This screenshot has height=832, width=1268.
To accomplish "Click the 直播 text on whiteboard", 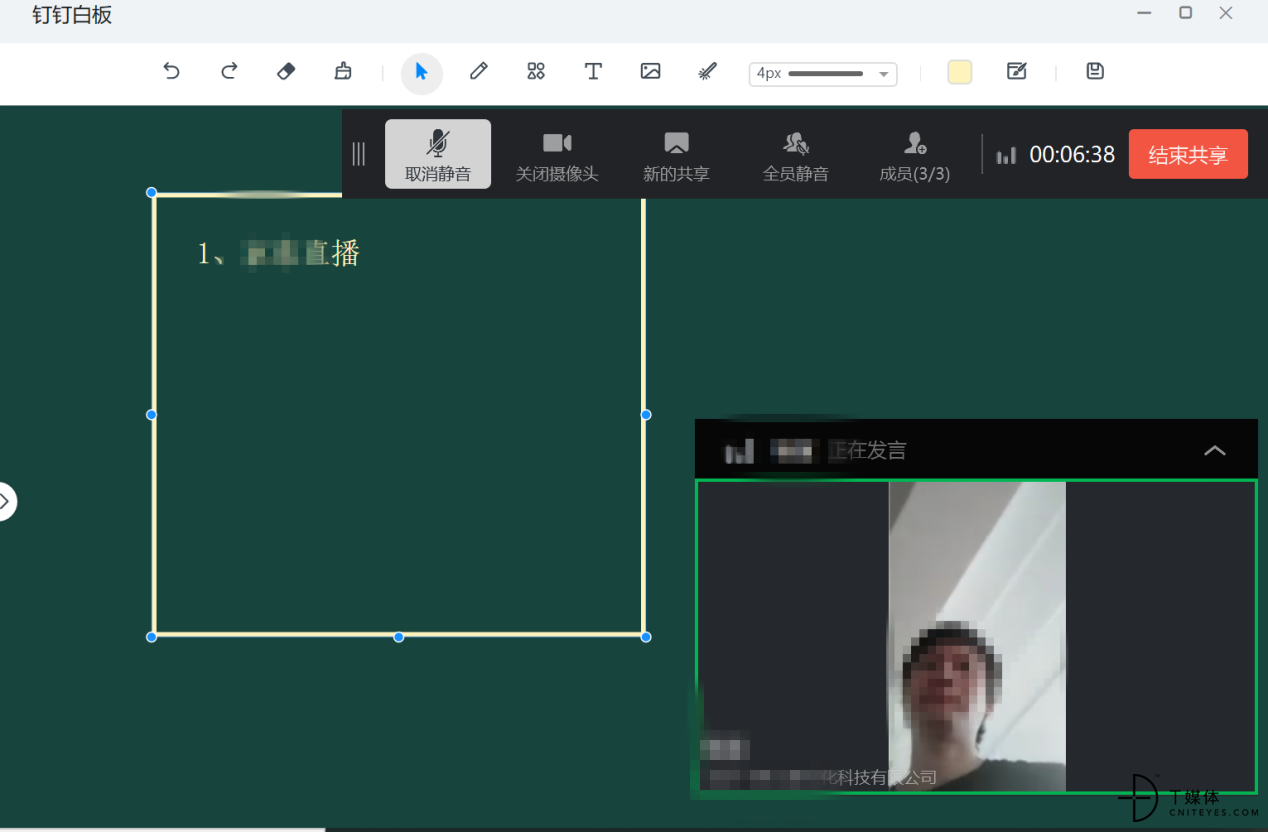I will [x=332, y=254].
